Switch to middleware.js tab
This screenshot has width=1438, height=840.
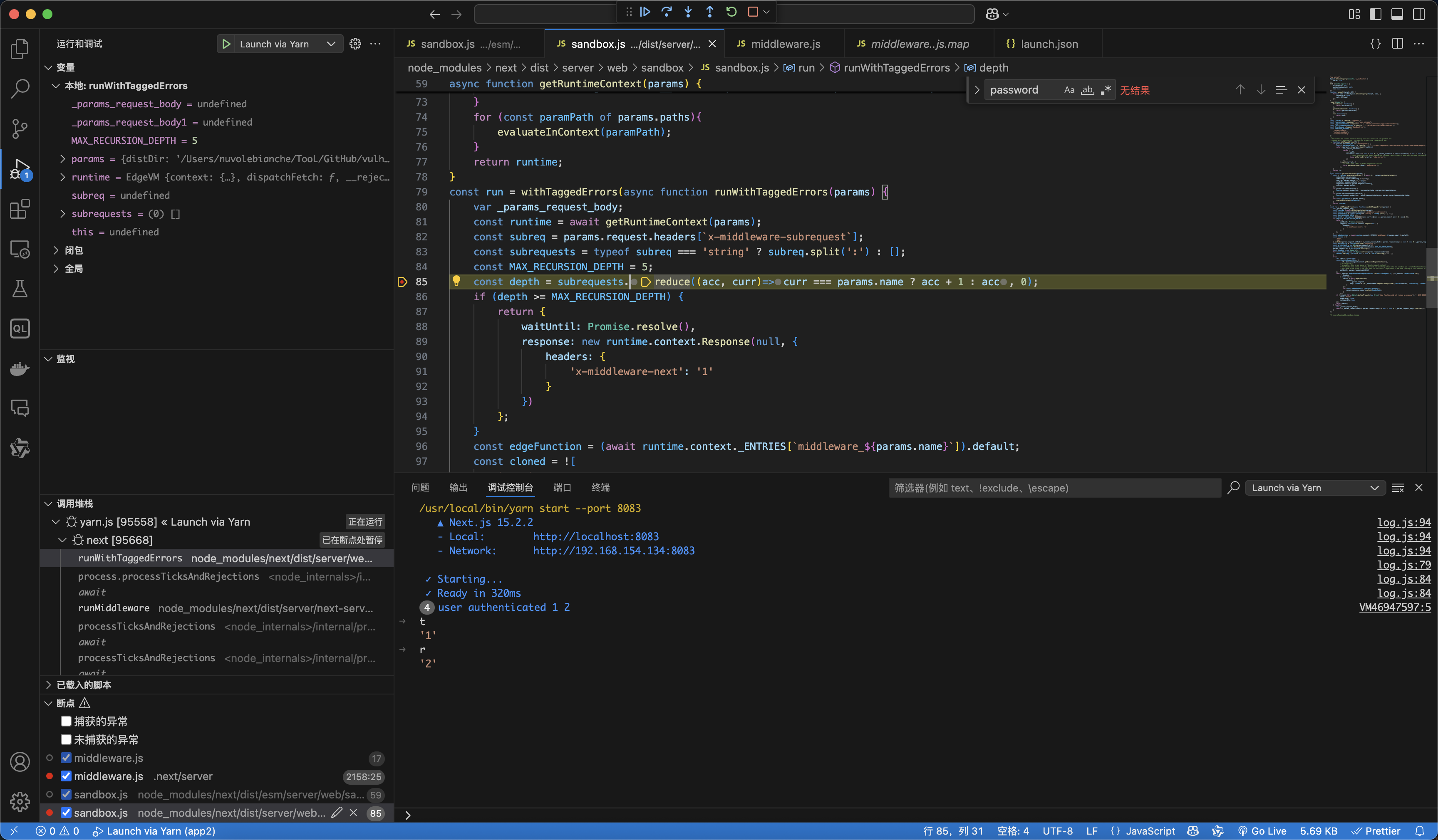point(785,44)
